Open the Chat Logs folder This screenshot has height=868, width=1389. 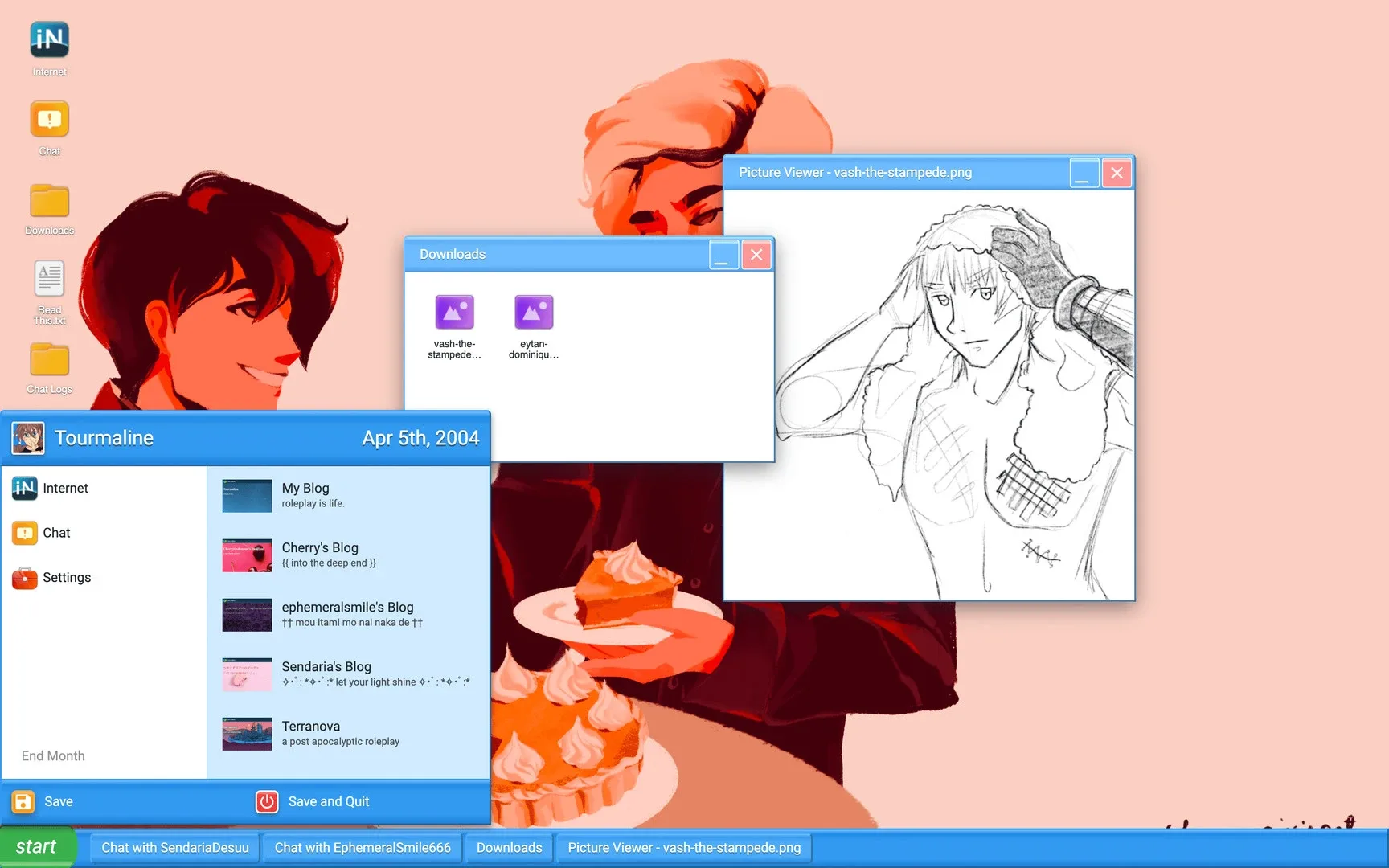pos(48,363)
